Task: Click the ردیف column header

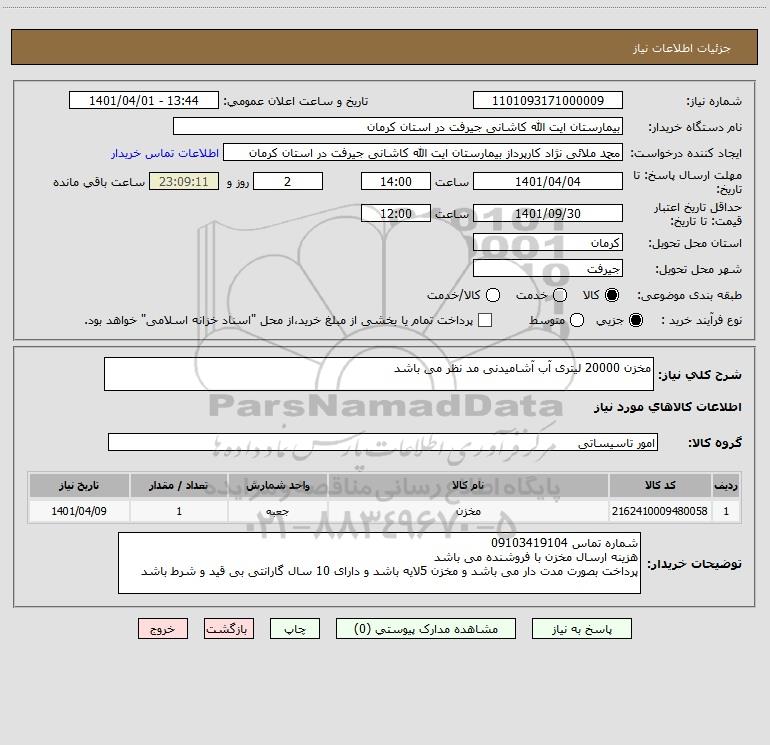Action: pyautogui.click(x=726, y=485)
